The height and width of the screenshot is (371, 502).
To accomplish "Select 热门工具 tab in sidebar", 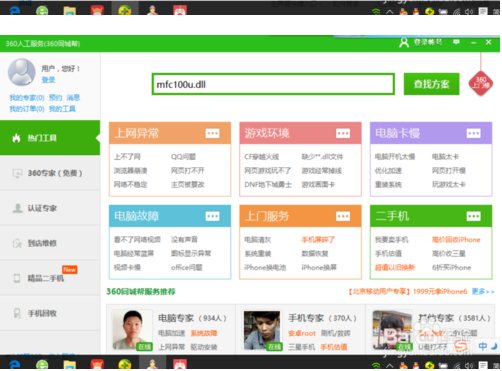I will (50, 138).
